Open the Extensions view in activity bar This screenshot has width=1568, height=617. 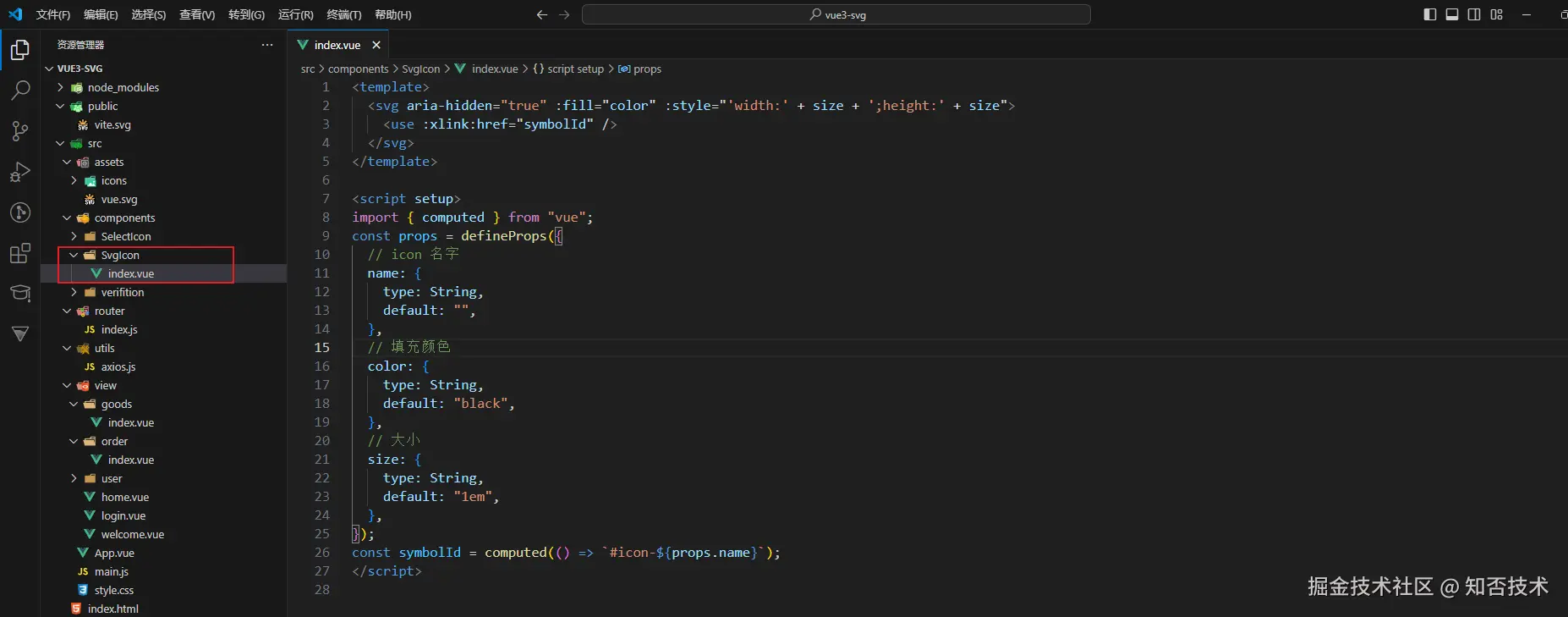click(20, 253)
